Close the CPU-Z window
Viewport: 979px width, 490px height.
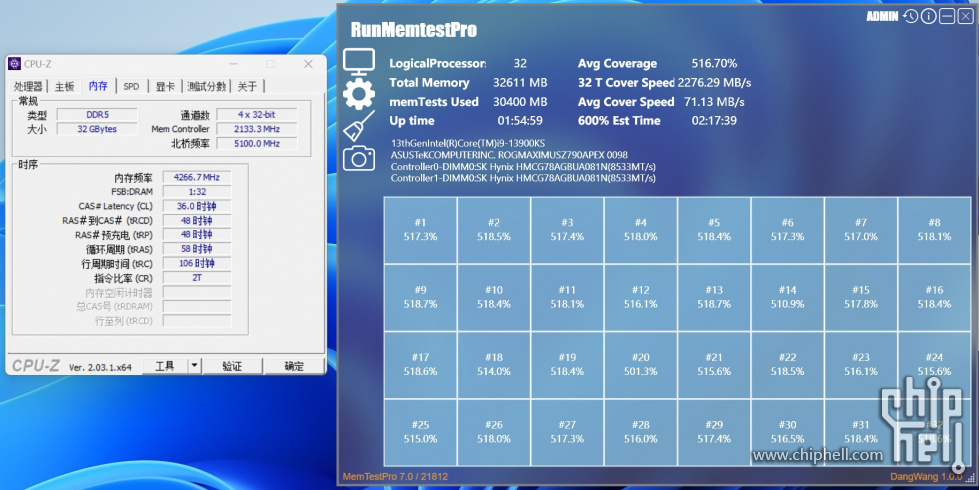[x=308, y=64]
